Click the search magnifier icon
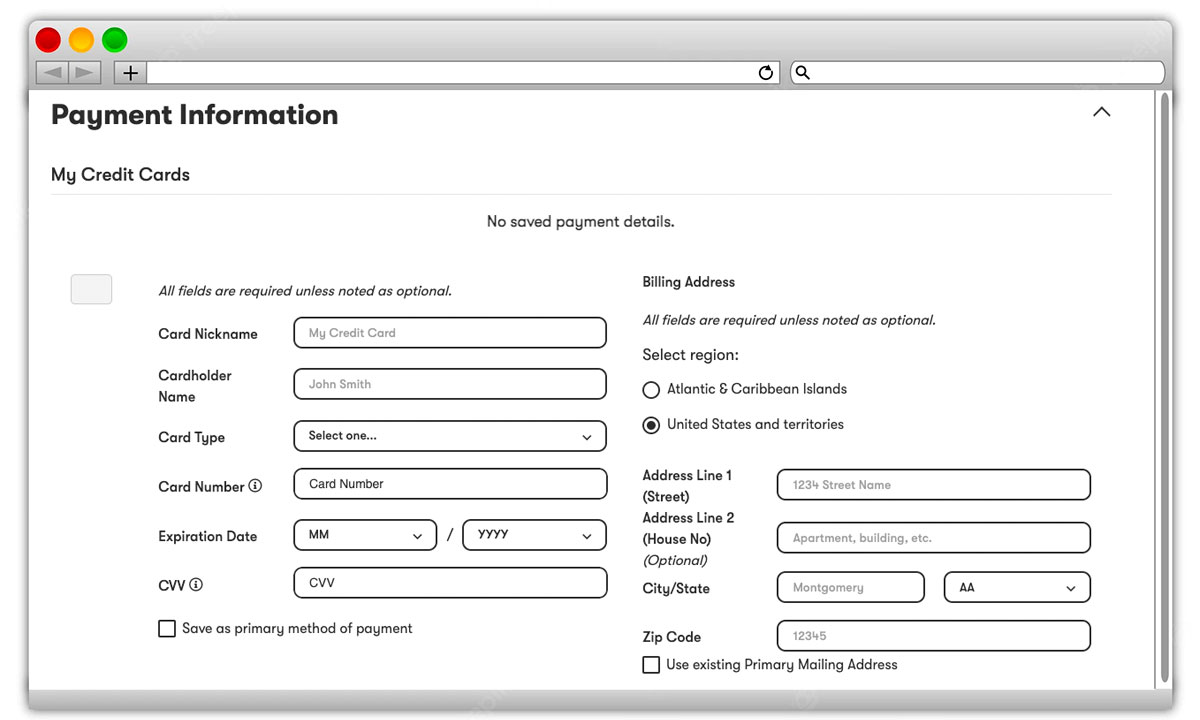This screenshot has width=1200, height=720. point(802,73)
